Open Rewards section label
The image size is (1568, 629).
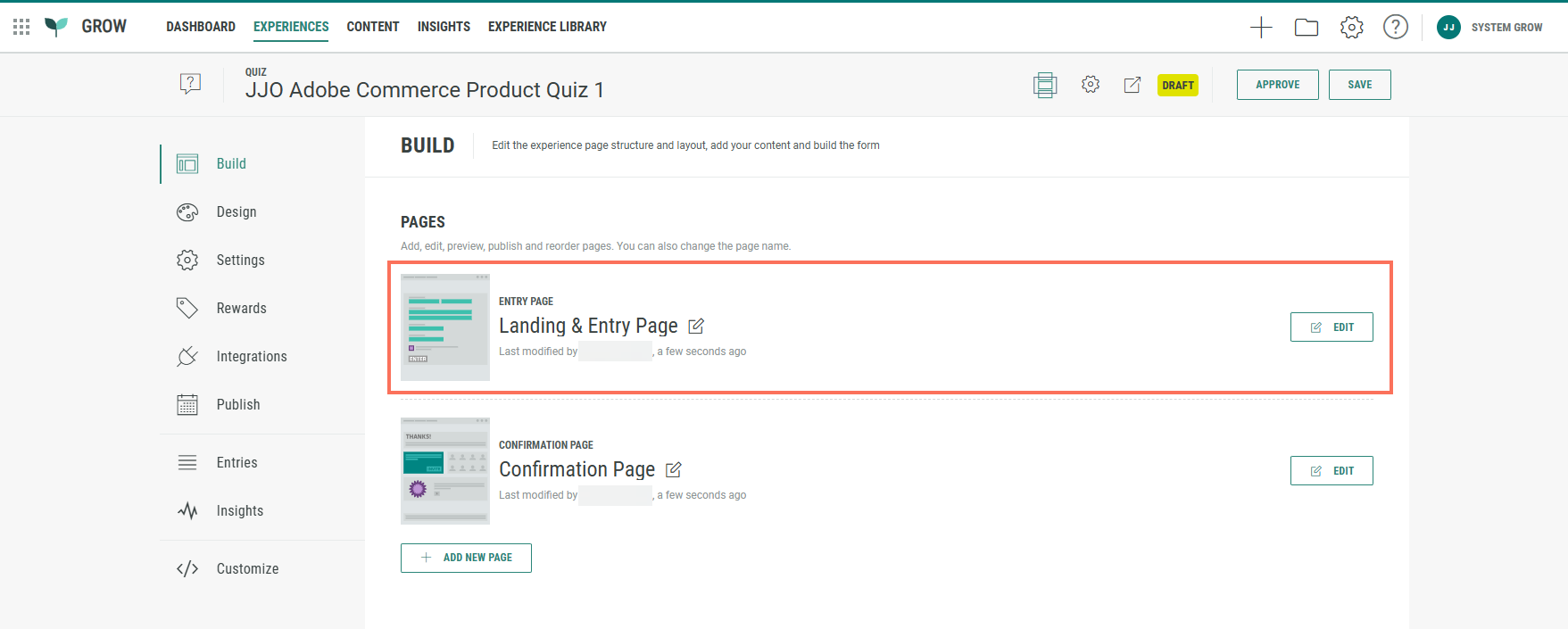click(x=242, y=309)
